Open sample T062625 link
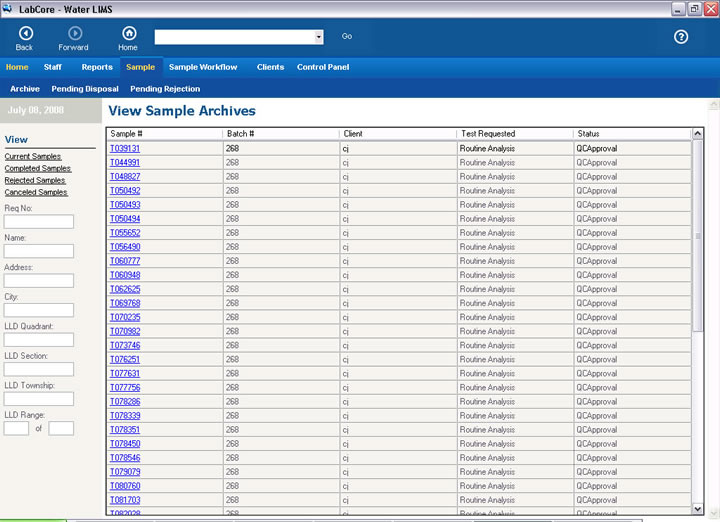Screen dimensions: 720x522 pos(125,289)
